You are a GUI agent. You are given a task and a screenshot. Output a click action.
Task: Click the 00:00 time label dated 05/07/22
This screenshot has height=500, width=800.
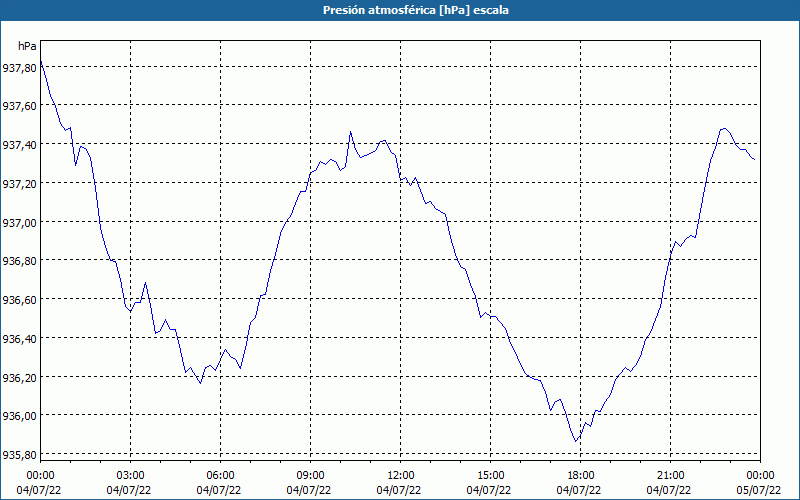point(760,476)
